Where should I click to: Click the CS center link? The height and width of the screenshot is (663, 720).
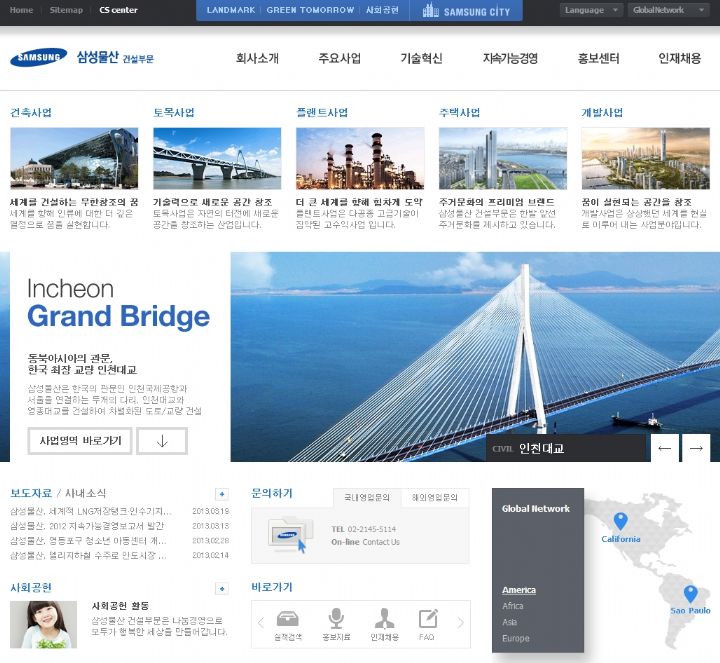tap(118, 10)
